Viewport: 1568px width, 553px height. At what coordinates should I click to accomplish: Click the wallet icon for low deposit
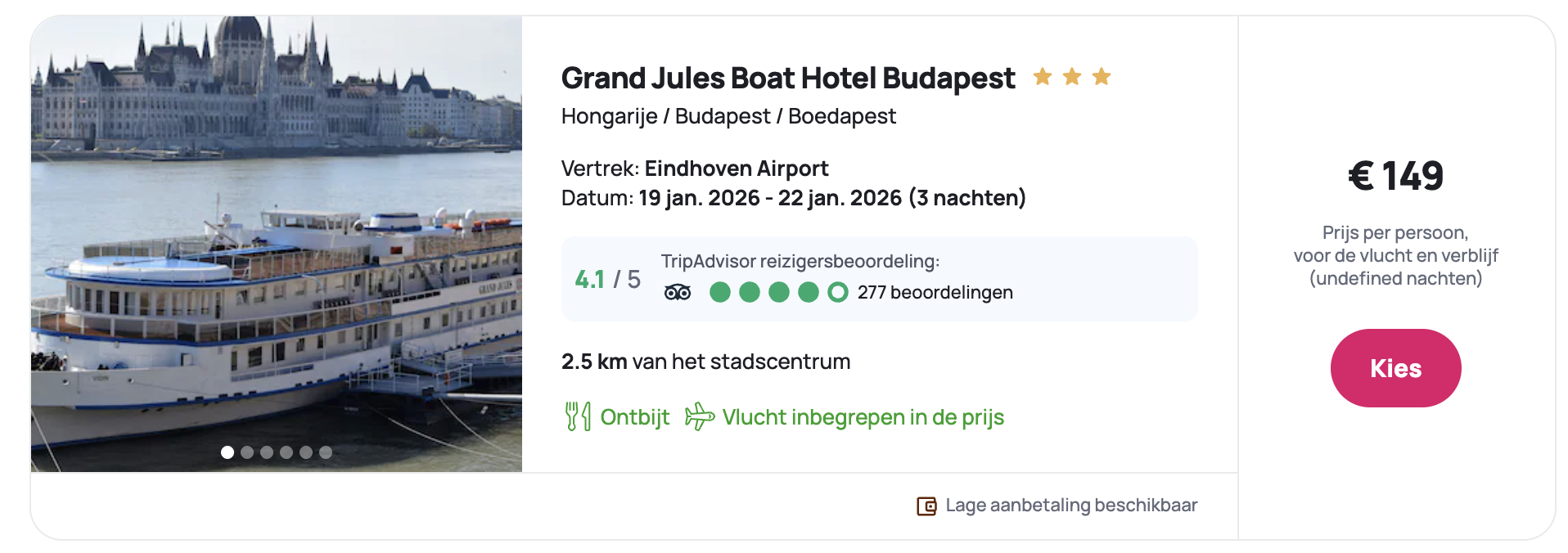coord(926,506)
